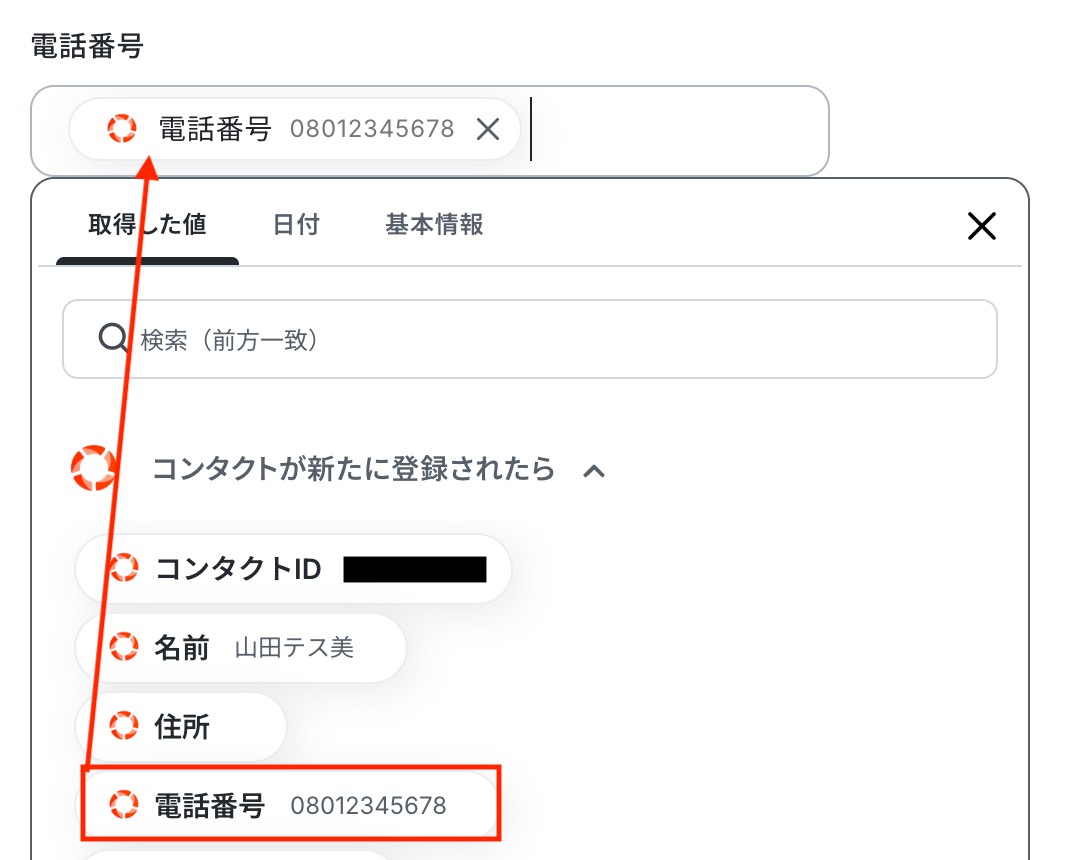The width and height of the screenshot is (1082, 860).
Task: Click empty area of 電話番号 input box
Action: pyautogui.click(x=680, y=130)
